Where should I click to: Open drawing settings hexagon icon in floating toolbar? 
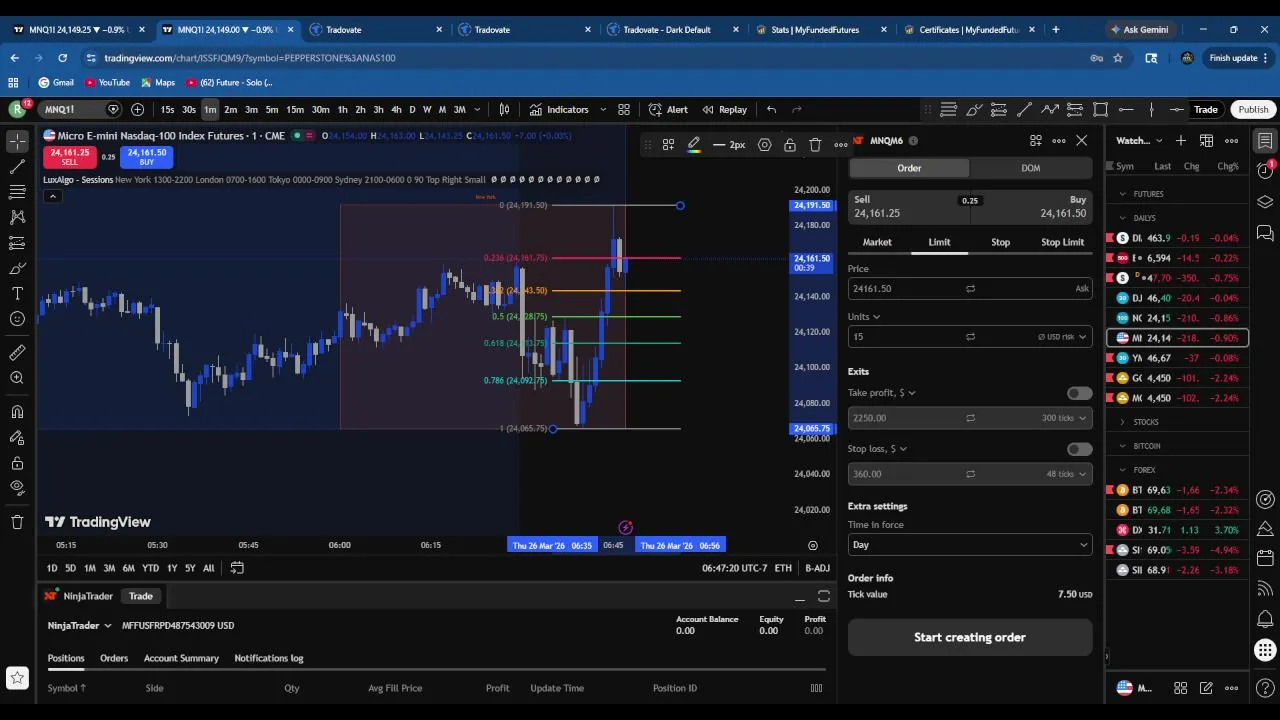click(x=764, y=145)
